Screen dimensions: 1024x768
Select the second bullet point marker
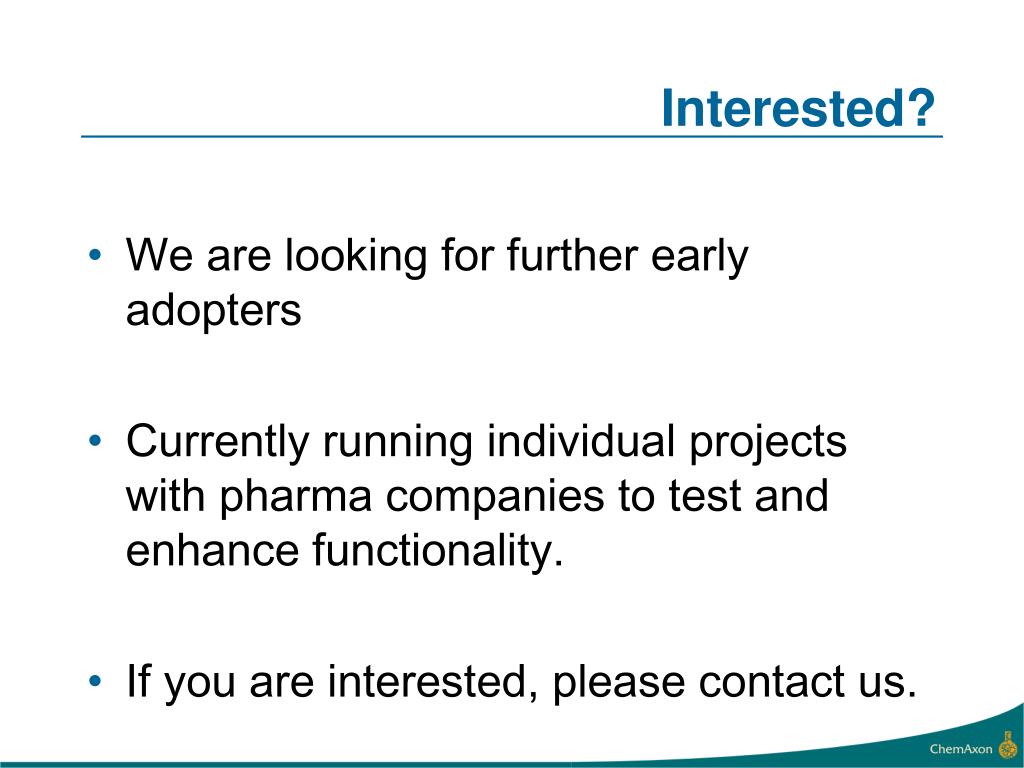[x=95, y=441]
